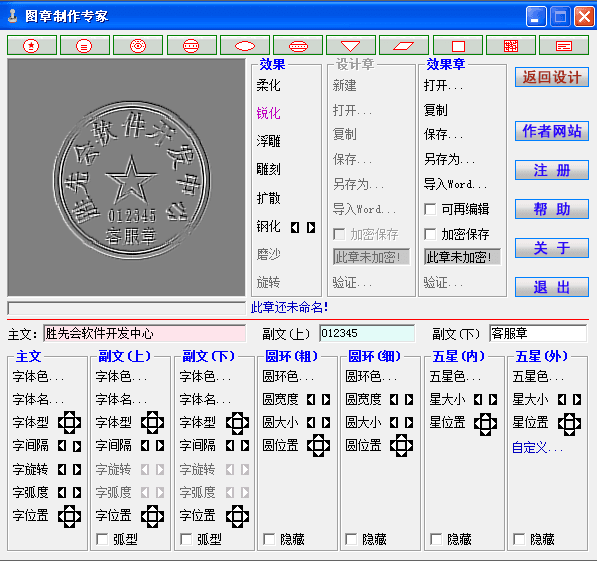Screen dimensions: 597x561
Task: Click the 注册 button
Action: (552, 170)
